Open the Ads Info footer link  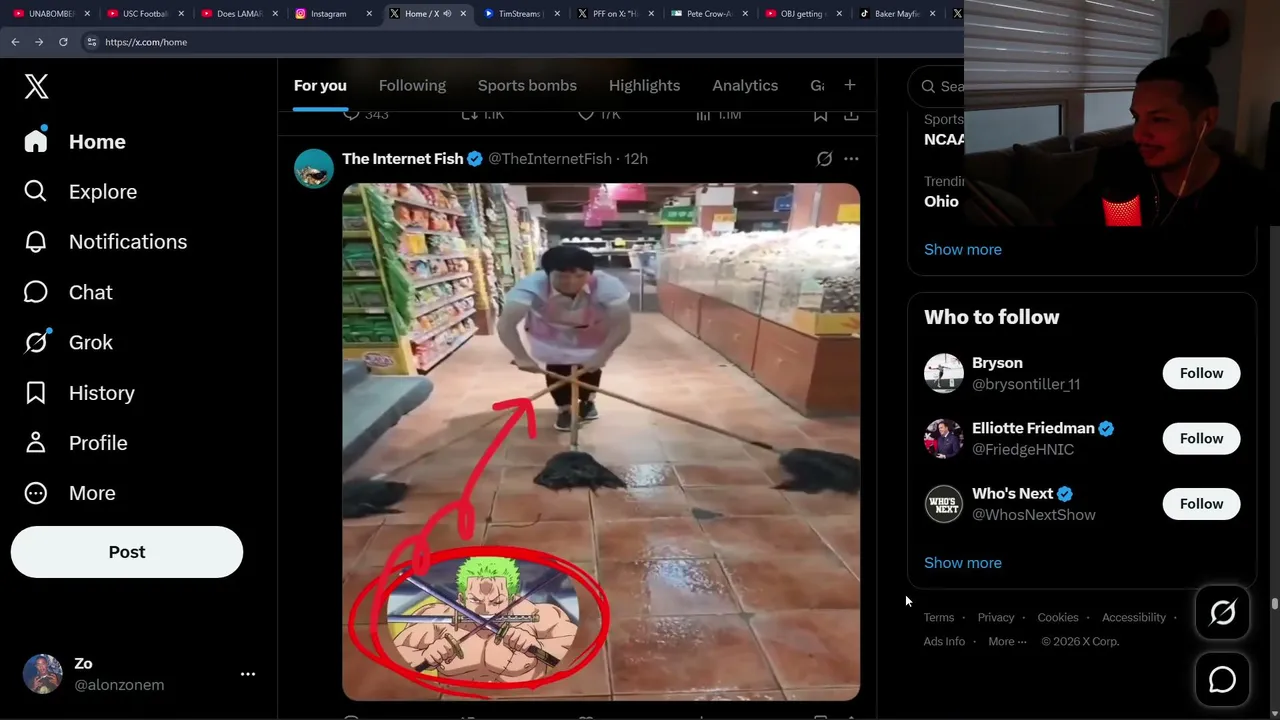pyautogui.click(x=944, y=642)
